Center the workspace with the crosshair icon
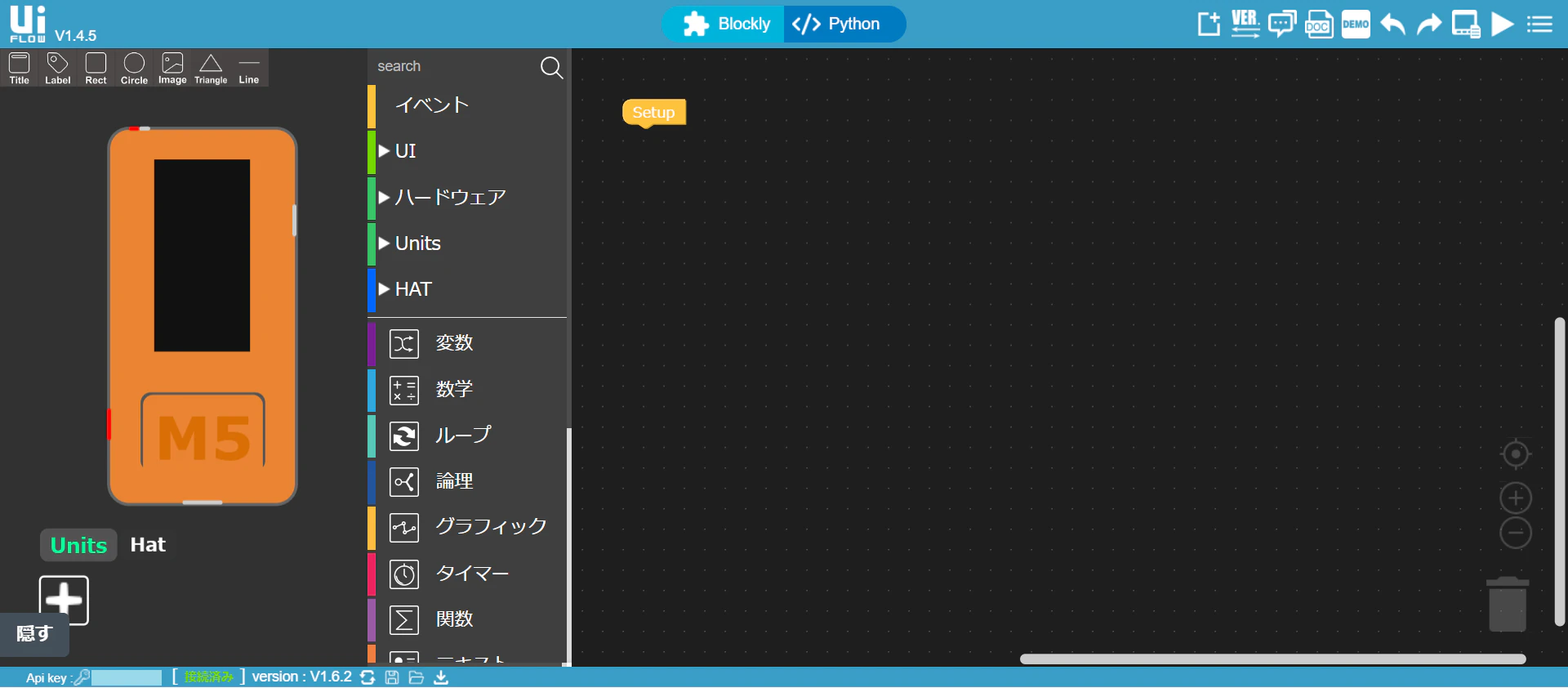 pyautogui.click(x=1516, y=453)
